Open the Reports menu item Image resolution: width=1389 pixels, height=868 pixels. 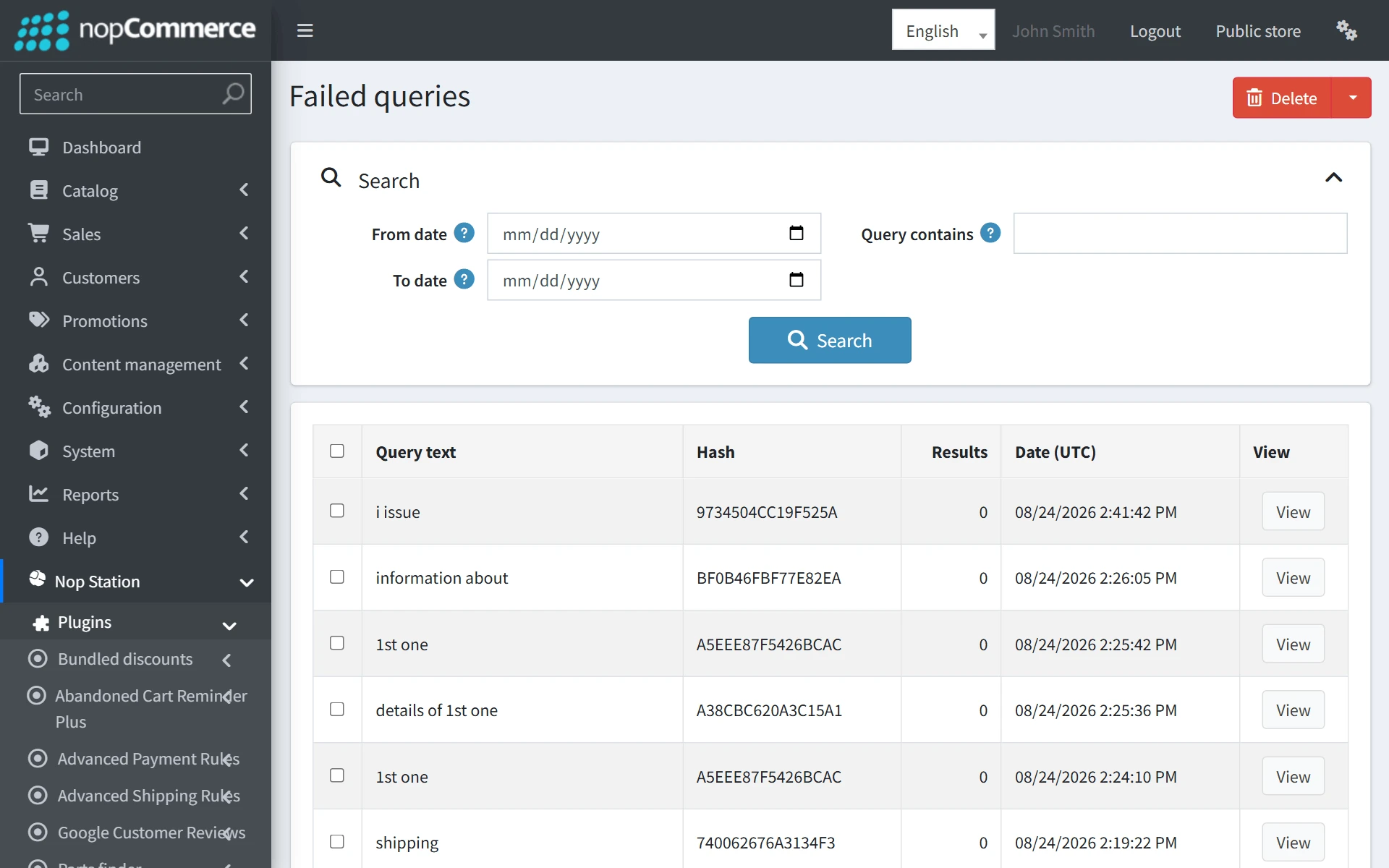point(135,494)
